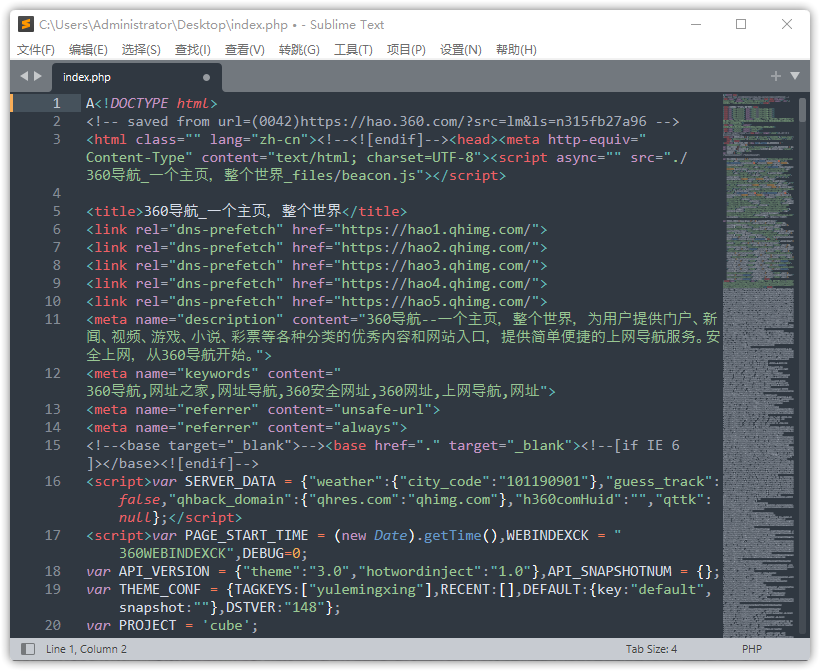This screenshot has width=820, height=671.
Task: Open the 文件(F) menu
Action: click(36, 50)
